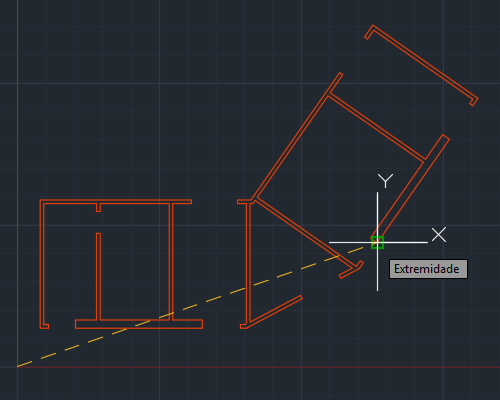Select the short angled segment at the middle shape's bottom

pyautogui.click(x=275, y=309)
